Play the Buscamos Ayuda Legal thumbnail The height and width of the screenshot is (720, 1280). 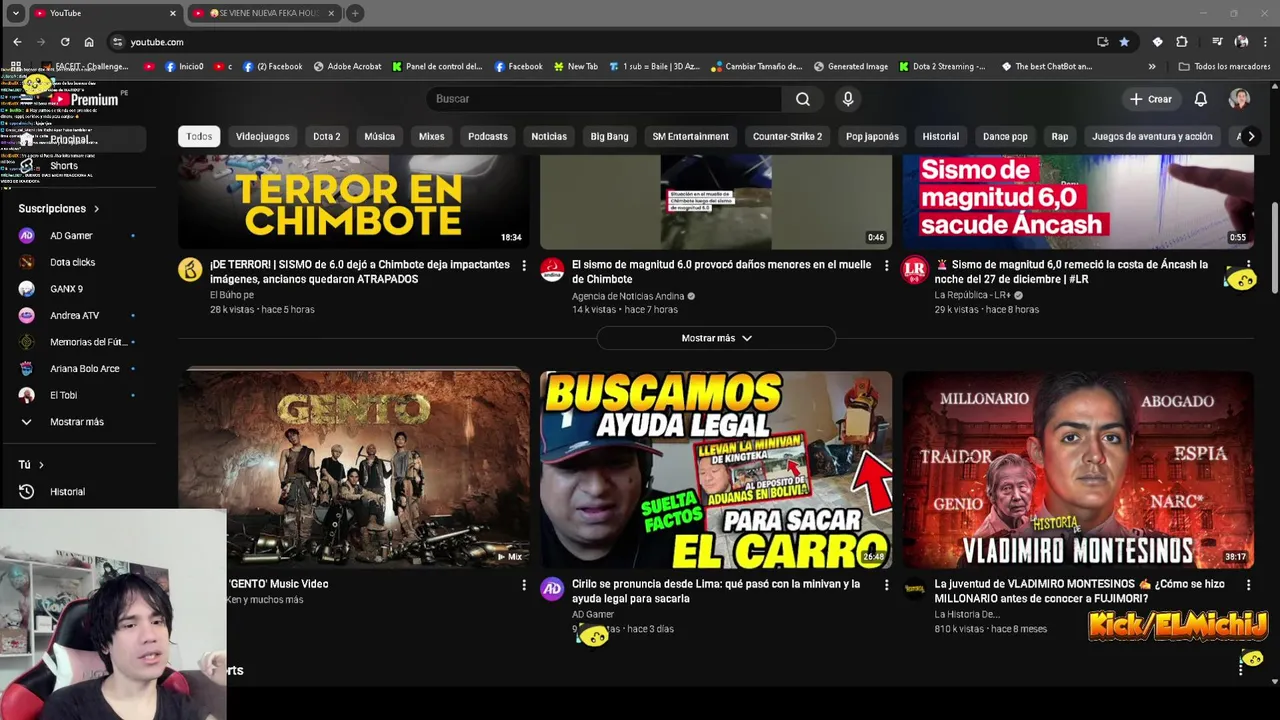pos(716,470)
